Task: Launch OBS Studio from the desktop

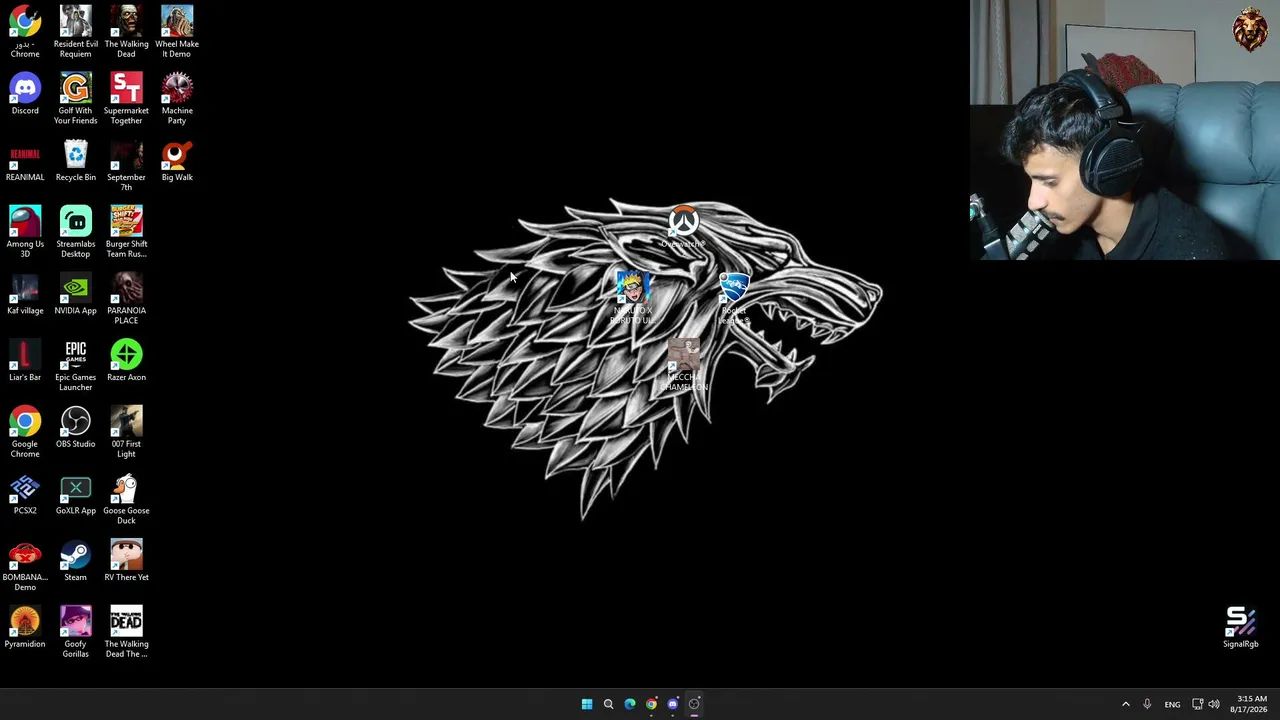Action: pyautogui.click(x=76, y=428)
